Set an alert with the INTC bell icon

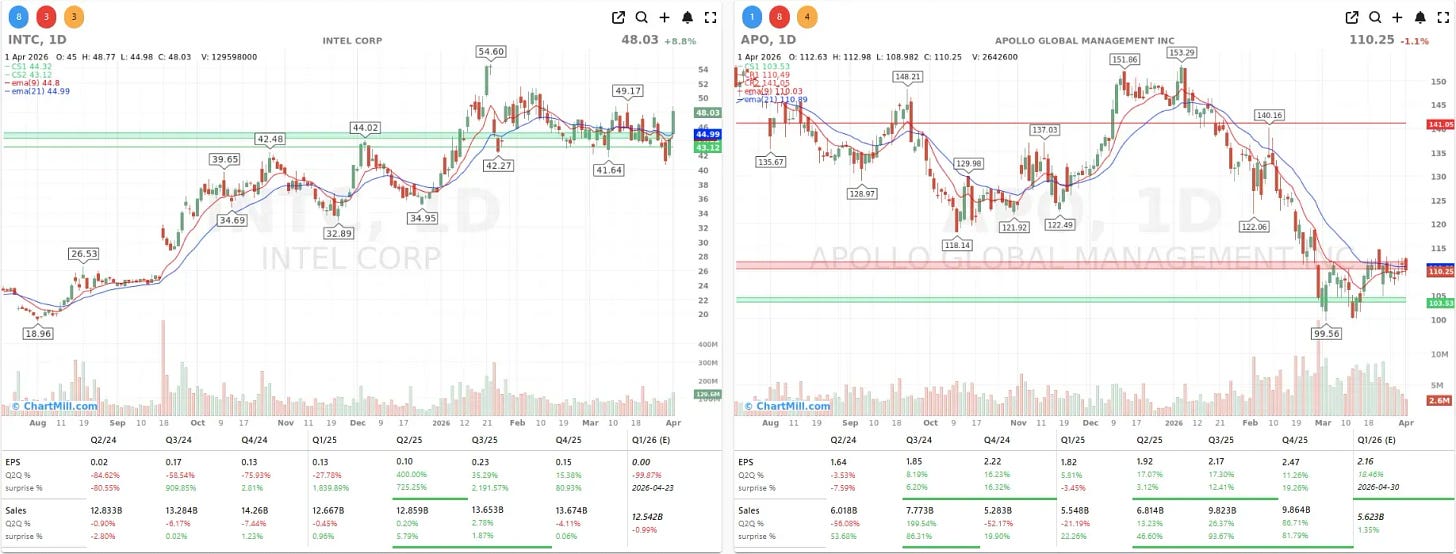(x=687, y=17)
